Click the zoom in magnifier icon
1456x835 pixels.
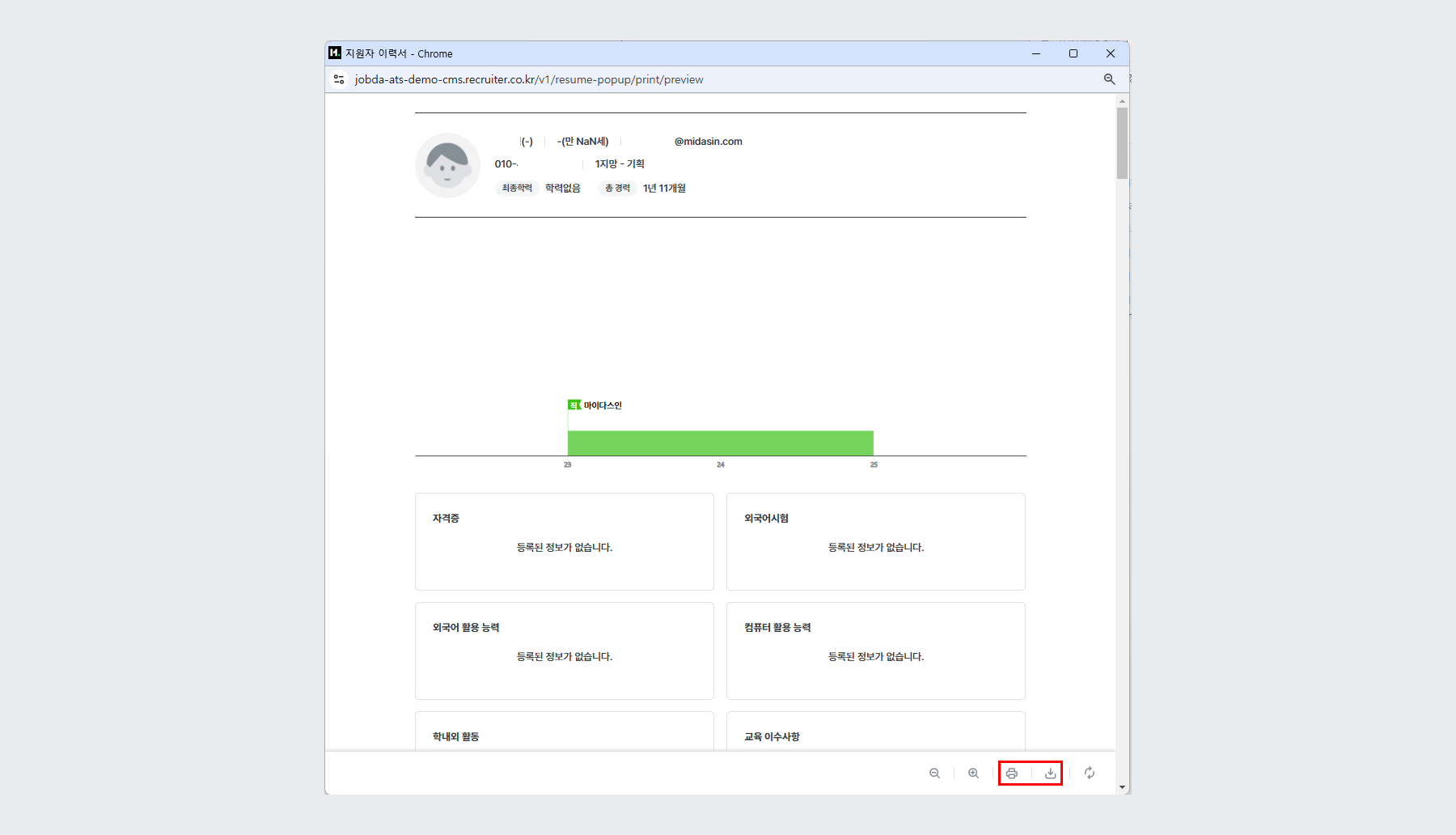(973, 774)
